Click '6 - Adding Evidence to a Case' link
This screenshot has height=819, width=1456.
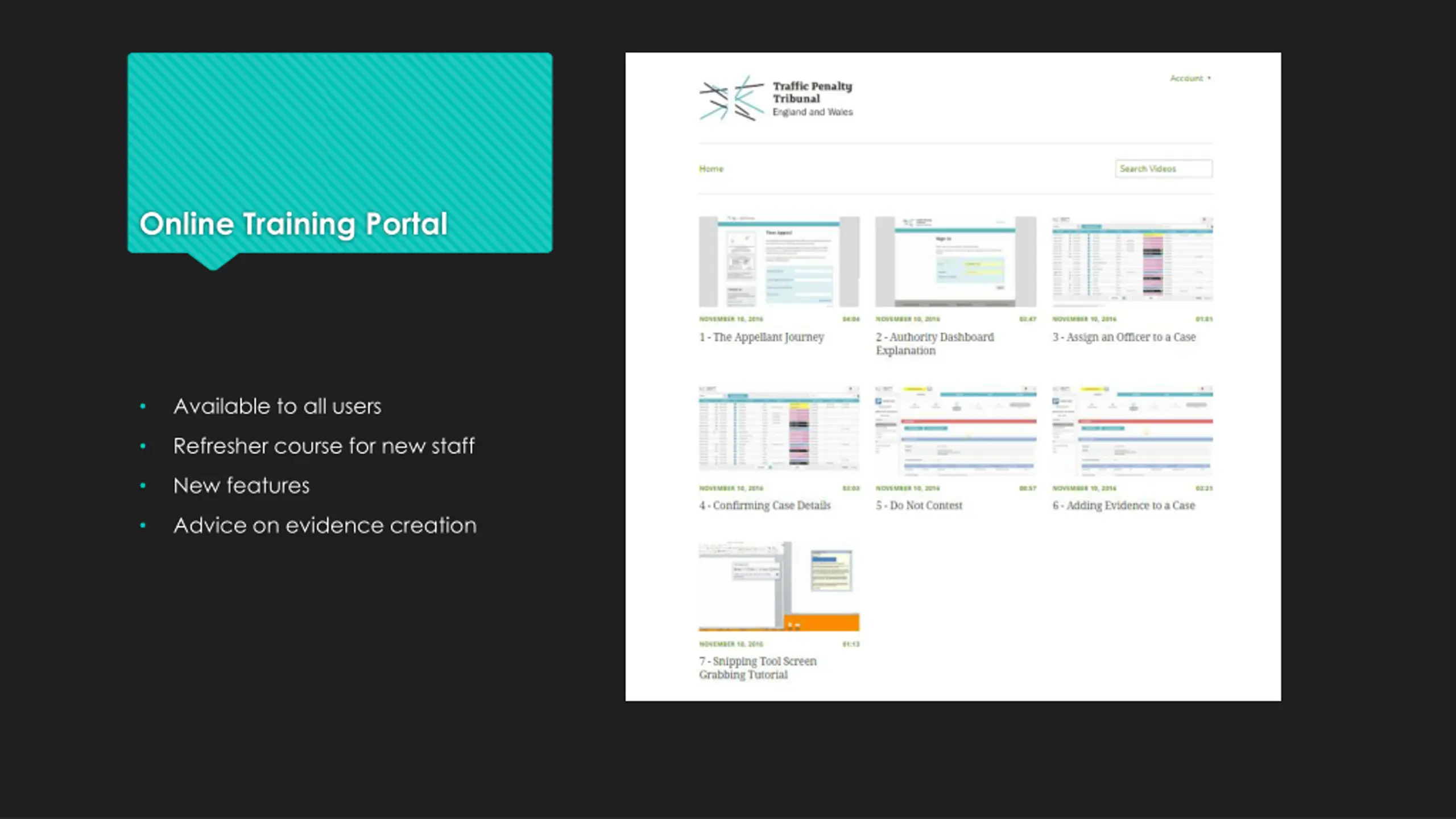tap(1123, 506)
